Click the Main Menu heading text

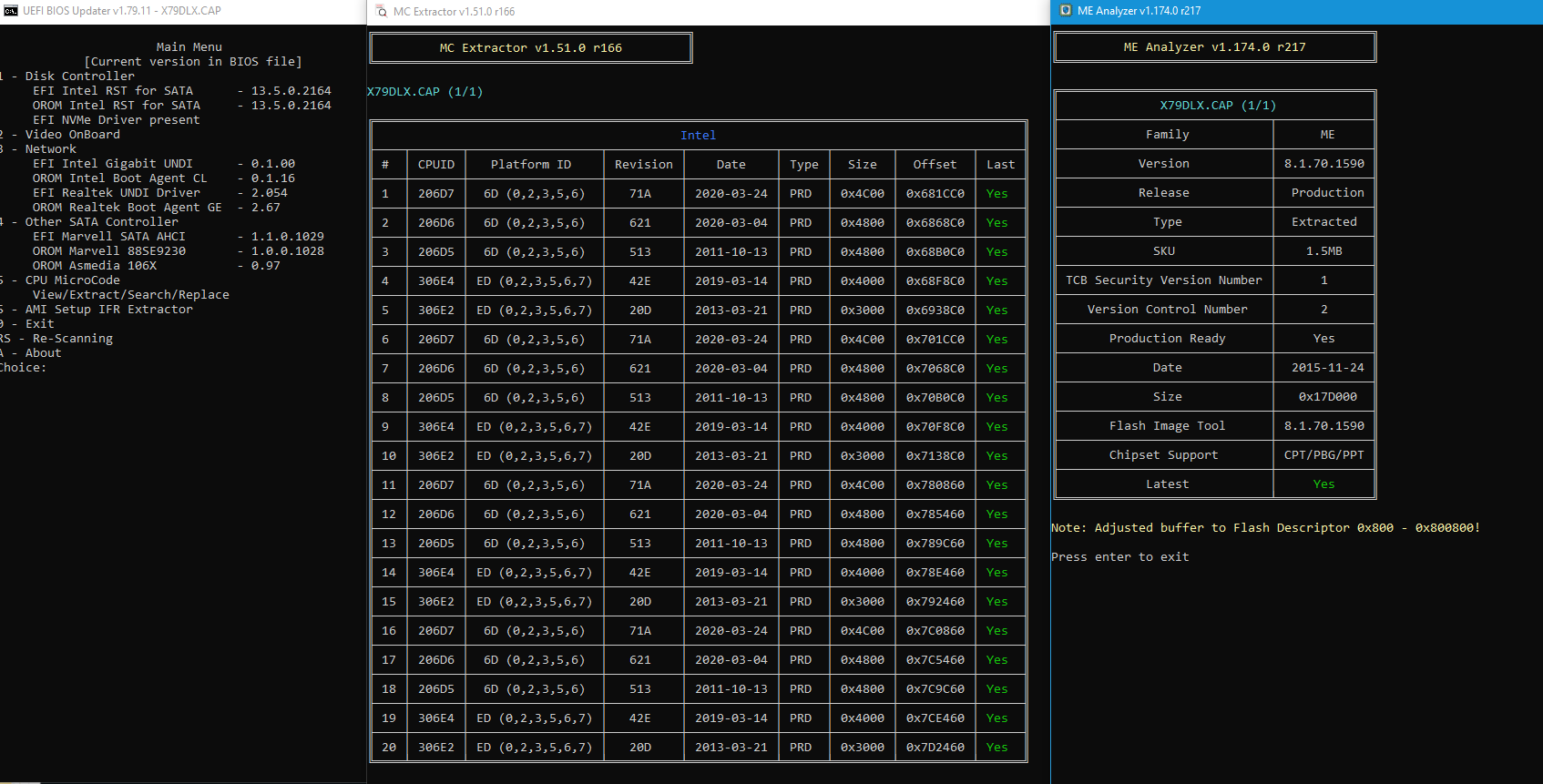(189, 47)
